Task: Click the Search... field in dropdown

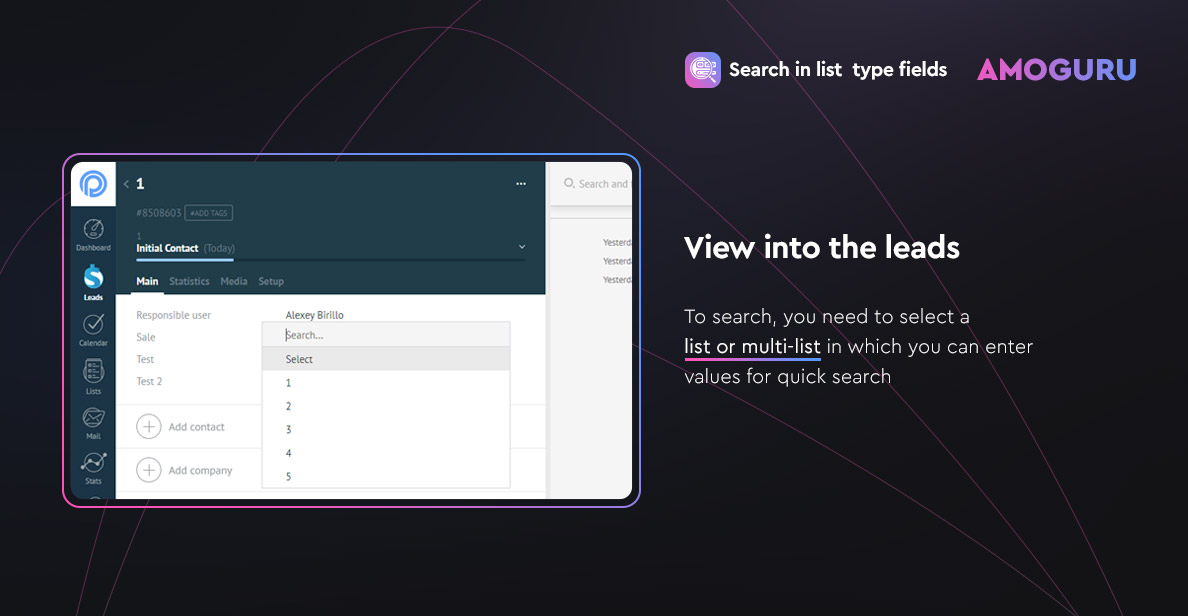Action: pos(385,335)
